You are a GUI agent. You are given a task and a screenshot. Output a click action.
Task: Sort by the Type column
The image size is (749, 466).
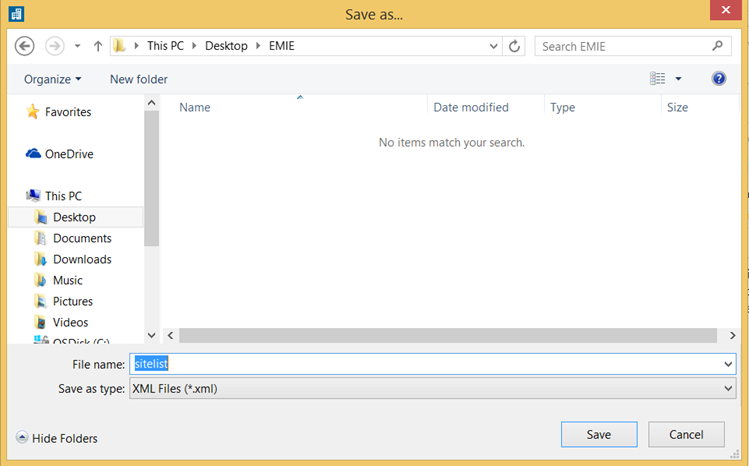(x=562, y=107)
